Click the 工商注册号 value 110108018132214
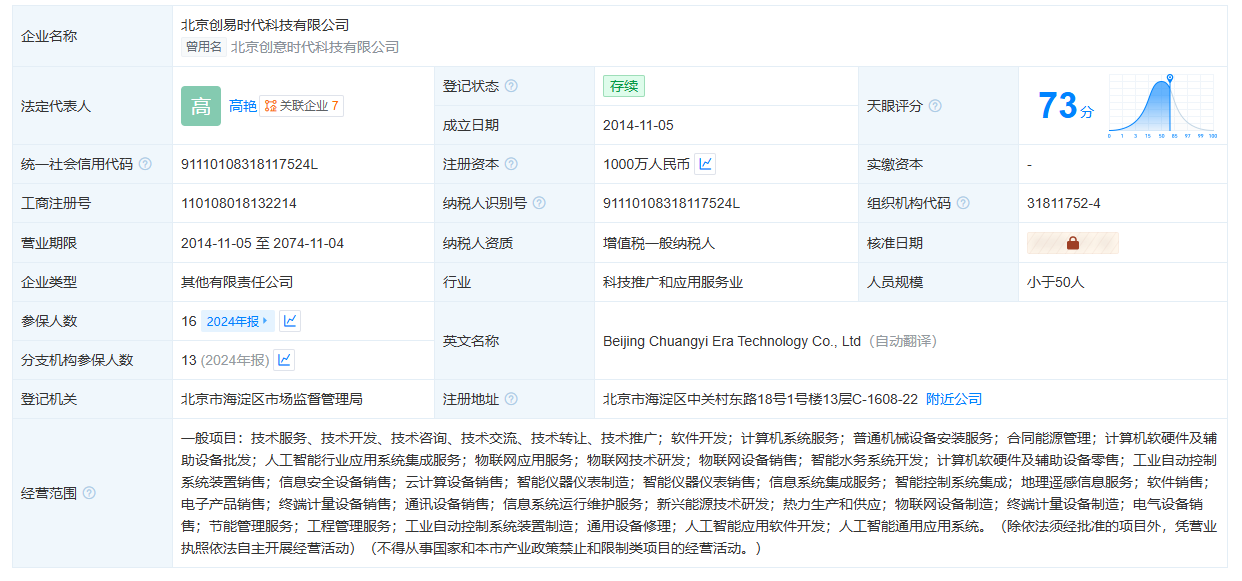Screen dimensions: 1242x581 coord(239,203)
